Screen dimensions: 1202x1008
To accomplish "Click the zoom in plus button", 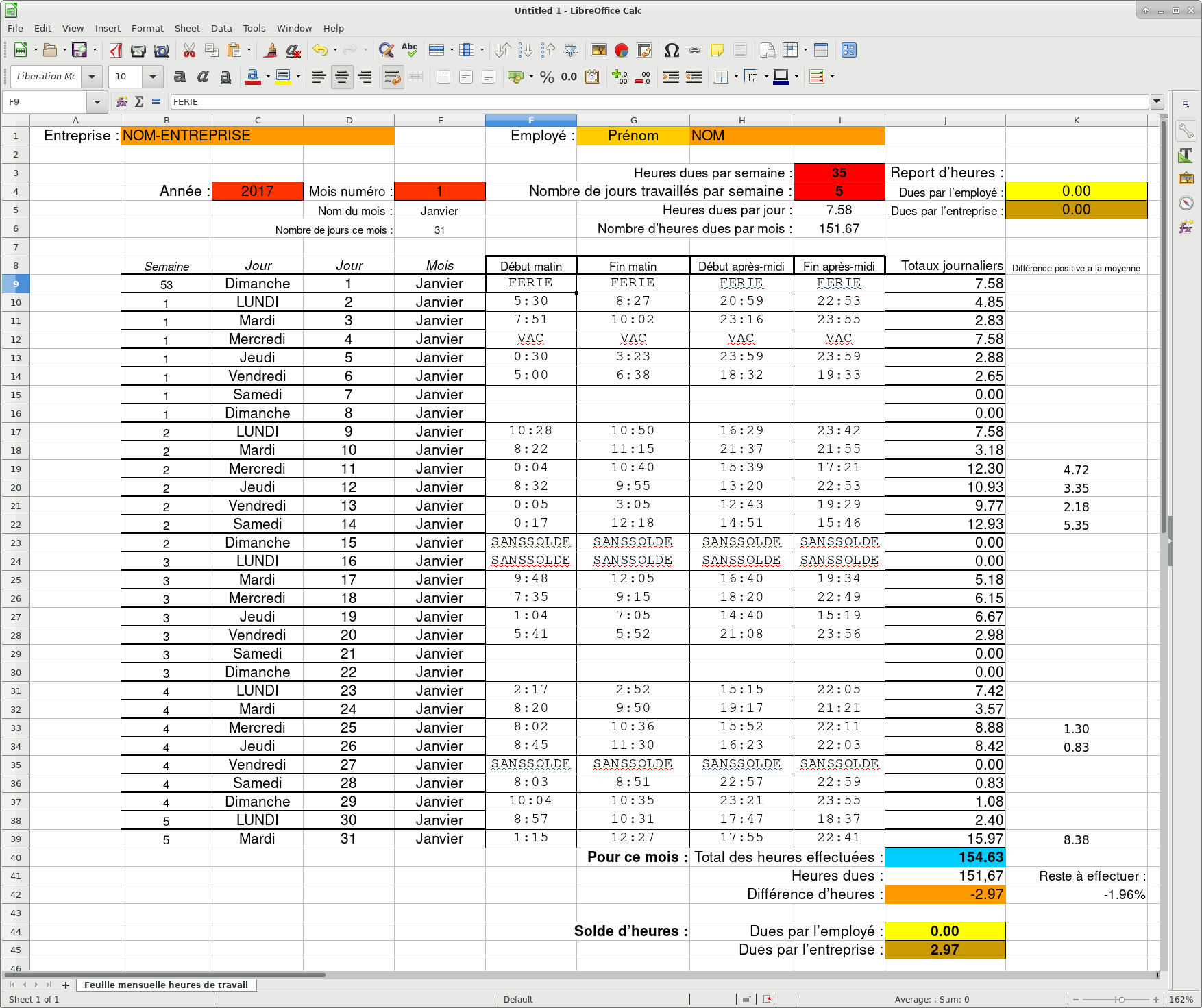I will (x=1155, y=999).
